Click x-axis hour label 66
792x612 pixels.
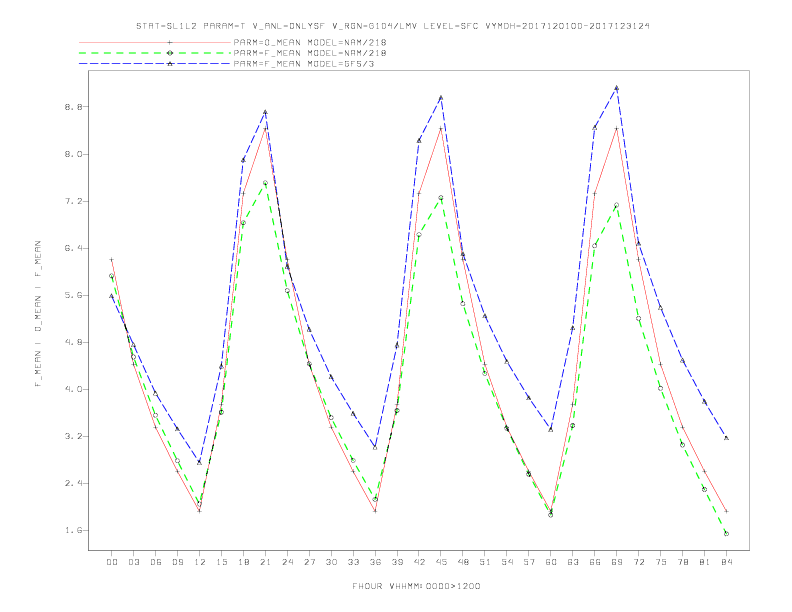pyautogui.click(x=595, y=562)
